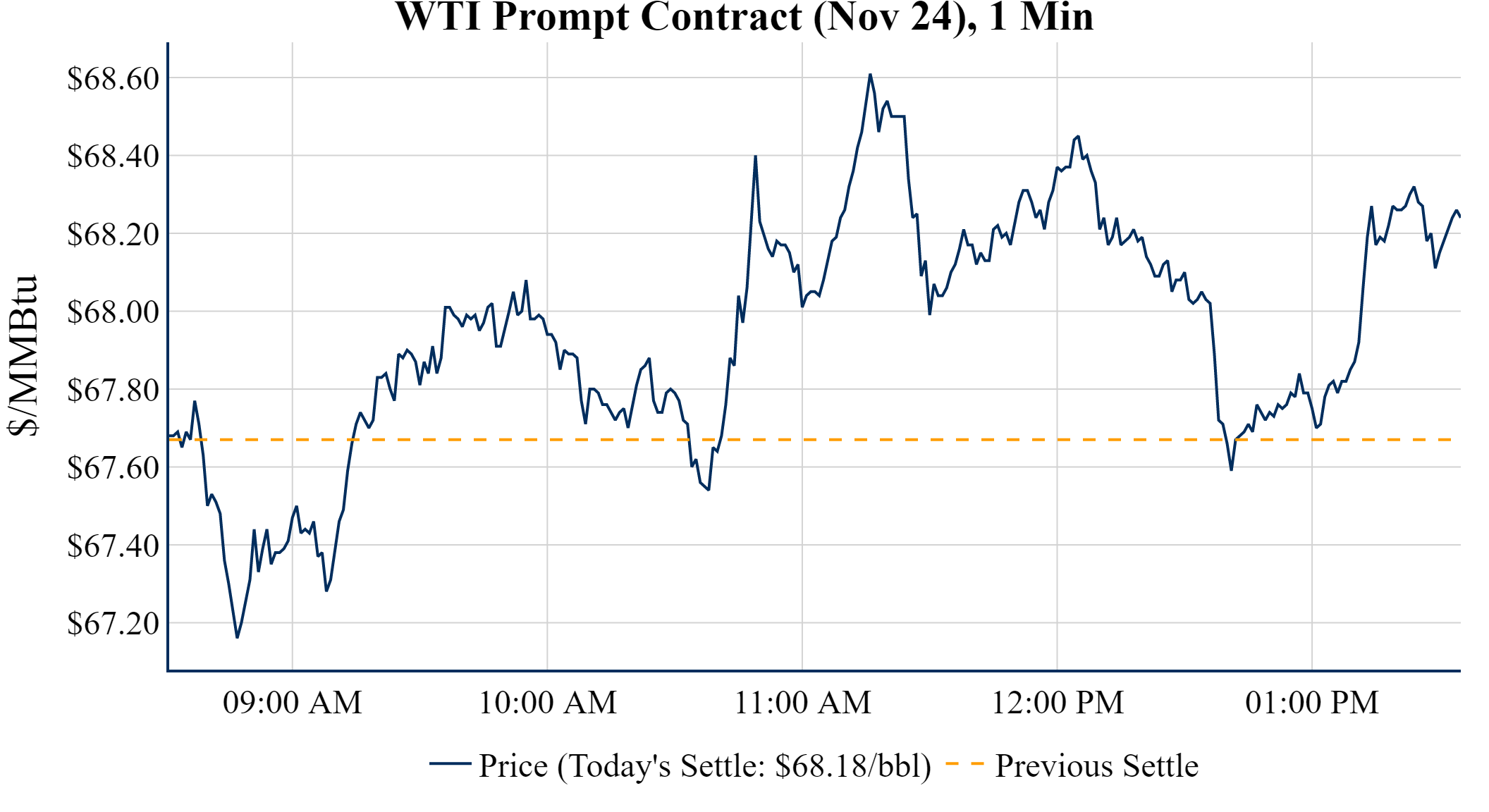Viewport: 1489px width, 812px height.
Task: Click the blue Price legend line swatch
Action: point(450,763)
